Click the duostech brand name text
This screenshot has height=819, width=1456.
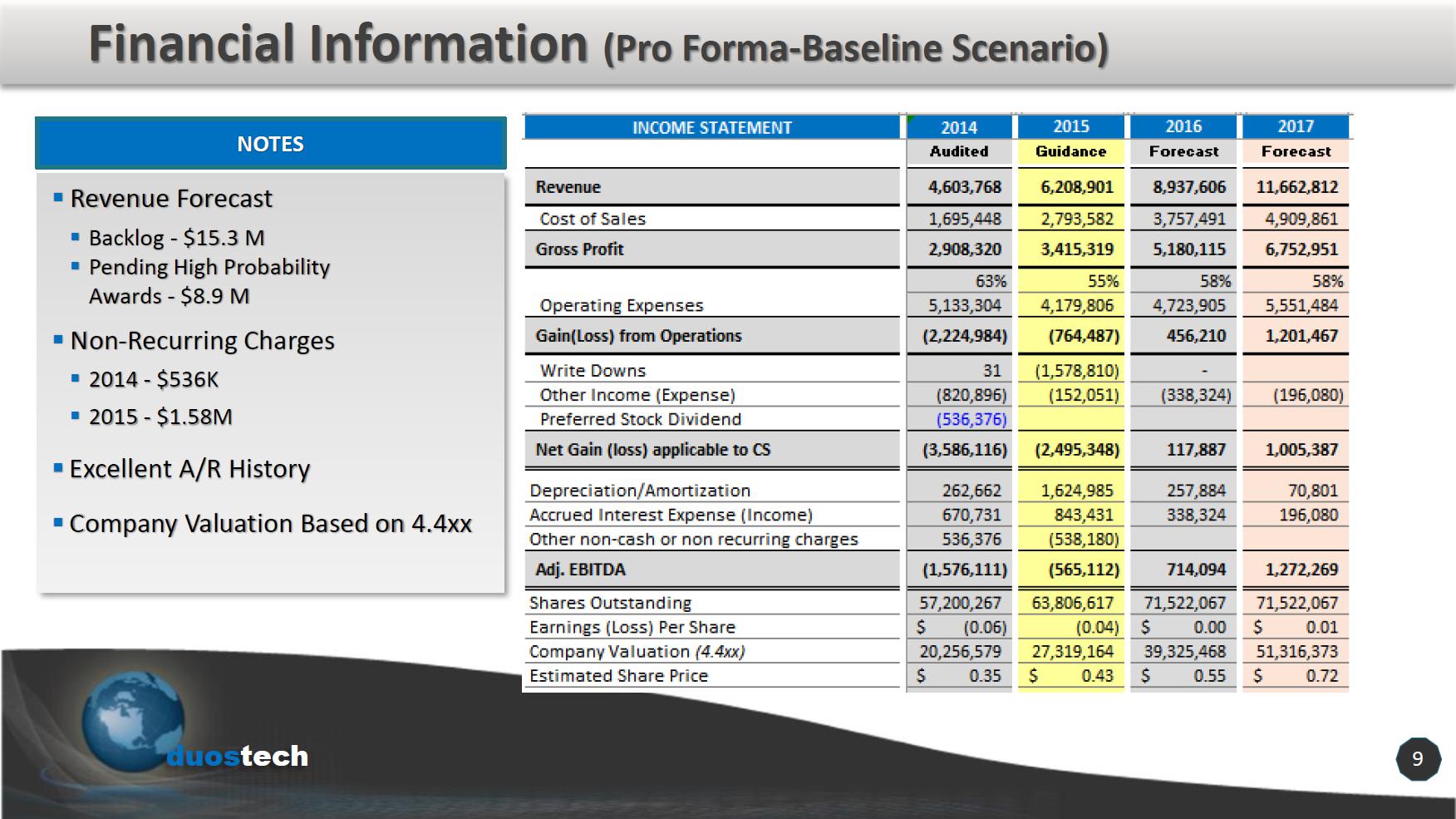pos(238,756)
